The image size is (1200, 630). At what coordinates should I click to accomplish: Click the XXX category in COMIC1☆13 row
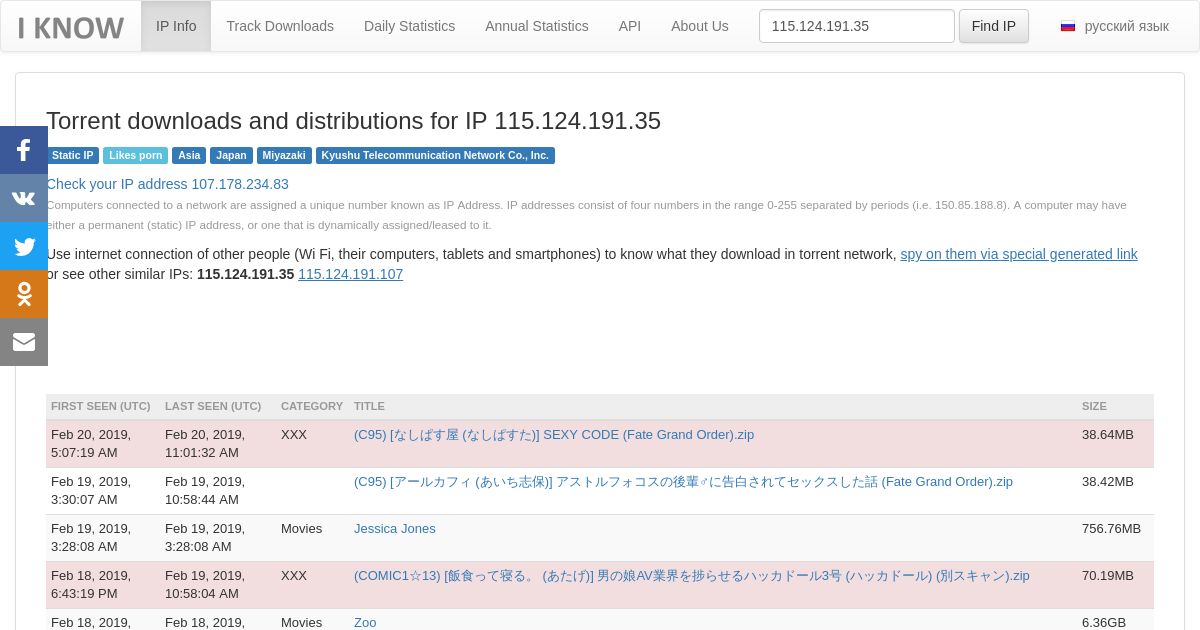click(x=294, y=576)
